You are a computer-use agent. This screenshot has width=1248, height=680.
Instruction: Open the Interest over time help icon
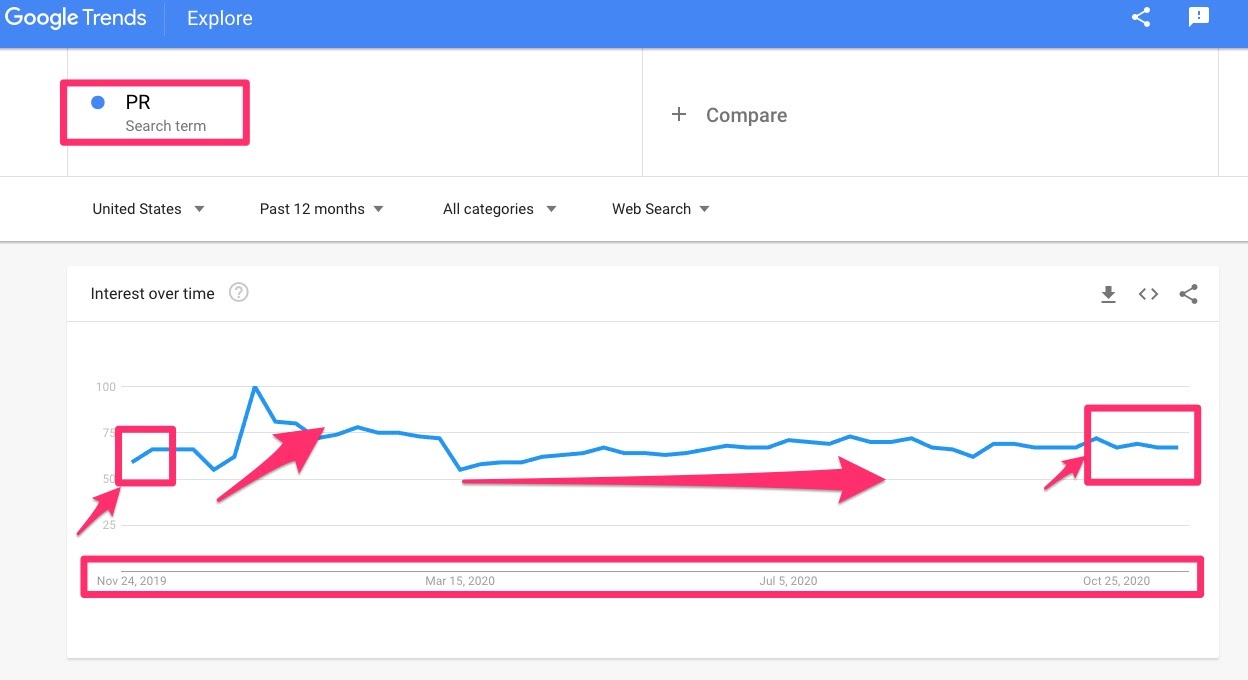[x=238, y=293]
